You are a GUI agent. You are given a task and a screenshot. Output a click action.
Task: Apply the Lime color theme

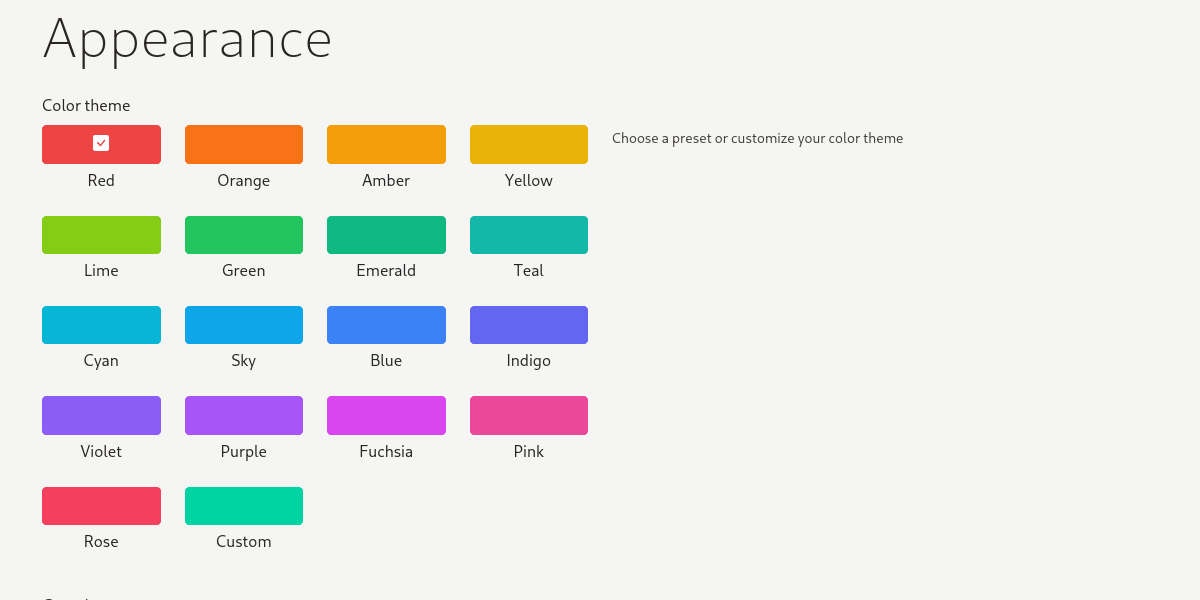coord(101,235)
